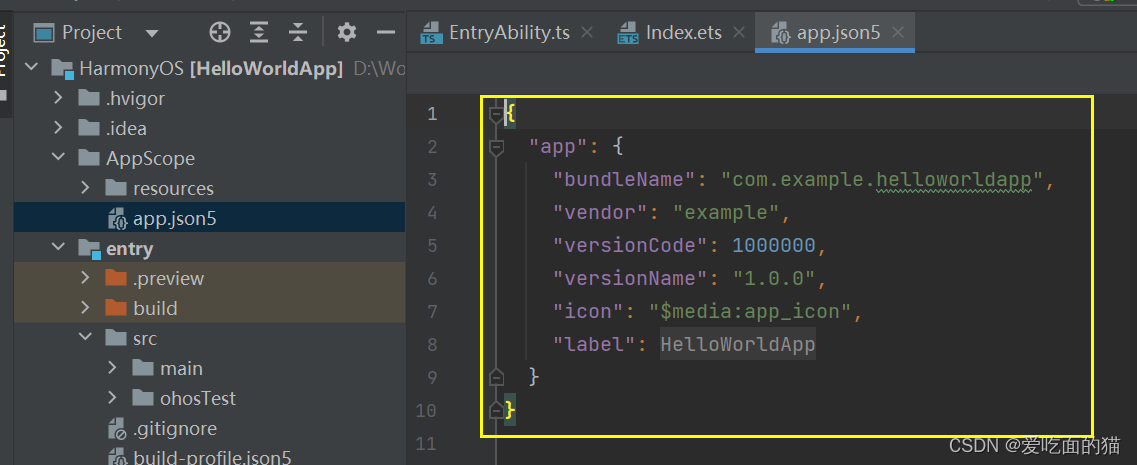Click the versionCode value 1000000
This screenshot has width=1137, height=465.
tap(774, 246)
